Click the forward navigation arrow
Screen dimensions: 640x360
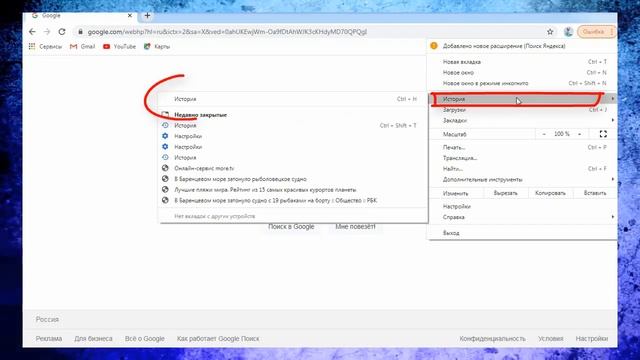pyautogui.click(x=47, y=32)
